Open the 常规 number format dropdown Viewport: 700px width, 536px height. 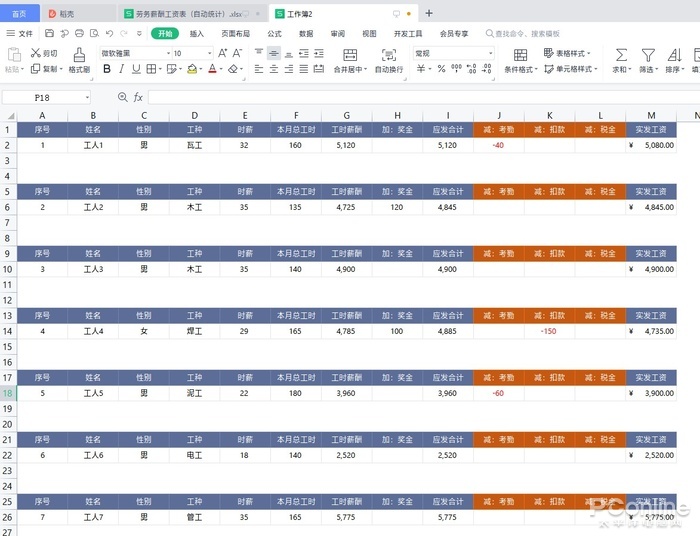[x=490, y=54]
